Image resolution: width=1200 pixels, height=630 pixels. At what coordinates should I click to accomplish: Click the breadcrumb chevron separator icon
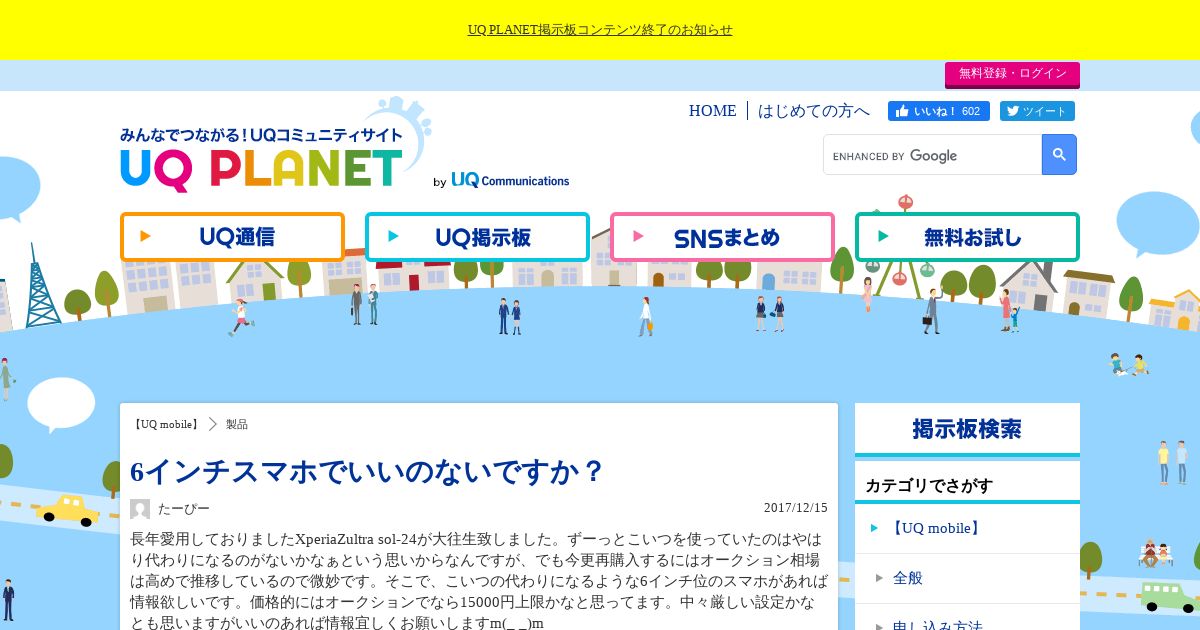(213, 424)
